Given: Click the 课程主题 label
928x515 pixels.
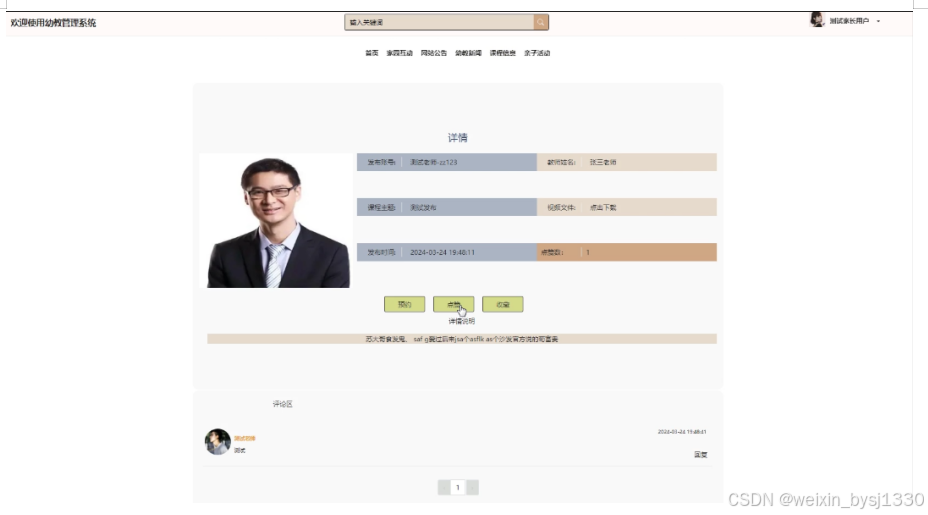Looking at the screenshot, I should coord(381,208).
